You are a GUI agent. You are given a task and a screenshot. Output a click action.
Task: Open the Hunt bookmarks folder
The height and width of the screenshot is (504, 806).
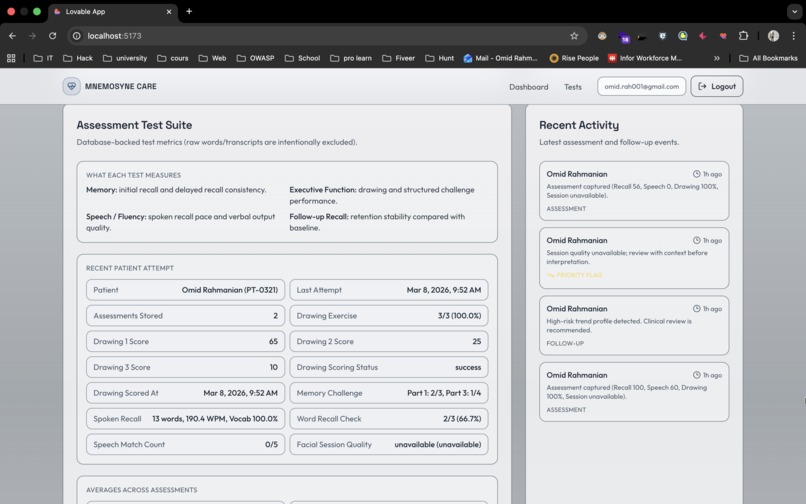pyautogui.click(x=439, y=58)
